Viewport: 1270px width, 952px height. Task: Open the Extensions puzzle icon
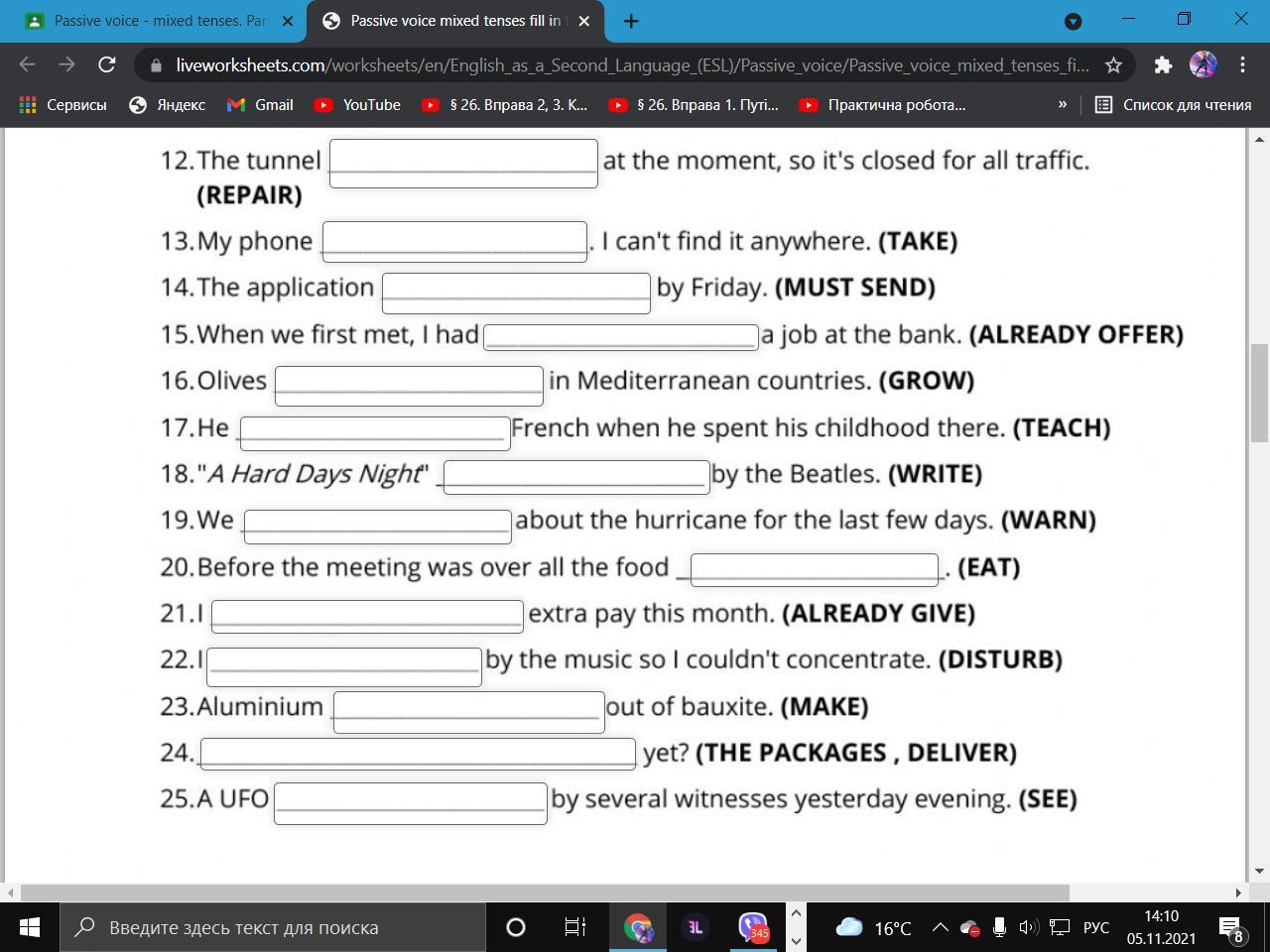click(1163, 64)
